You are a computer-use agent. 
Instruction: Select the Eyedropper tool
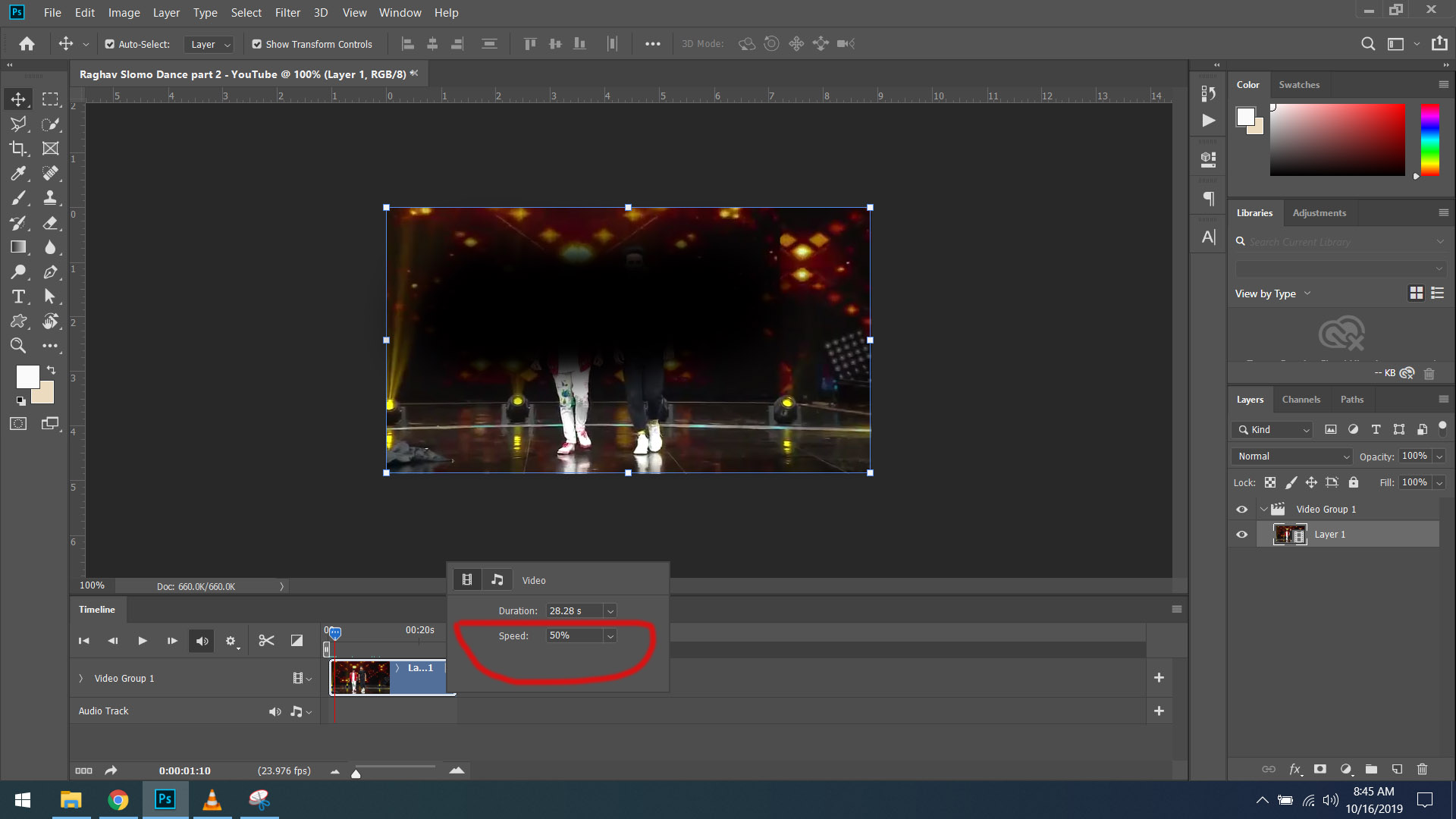tap(18, 173)
